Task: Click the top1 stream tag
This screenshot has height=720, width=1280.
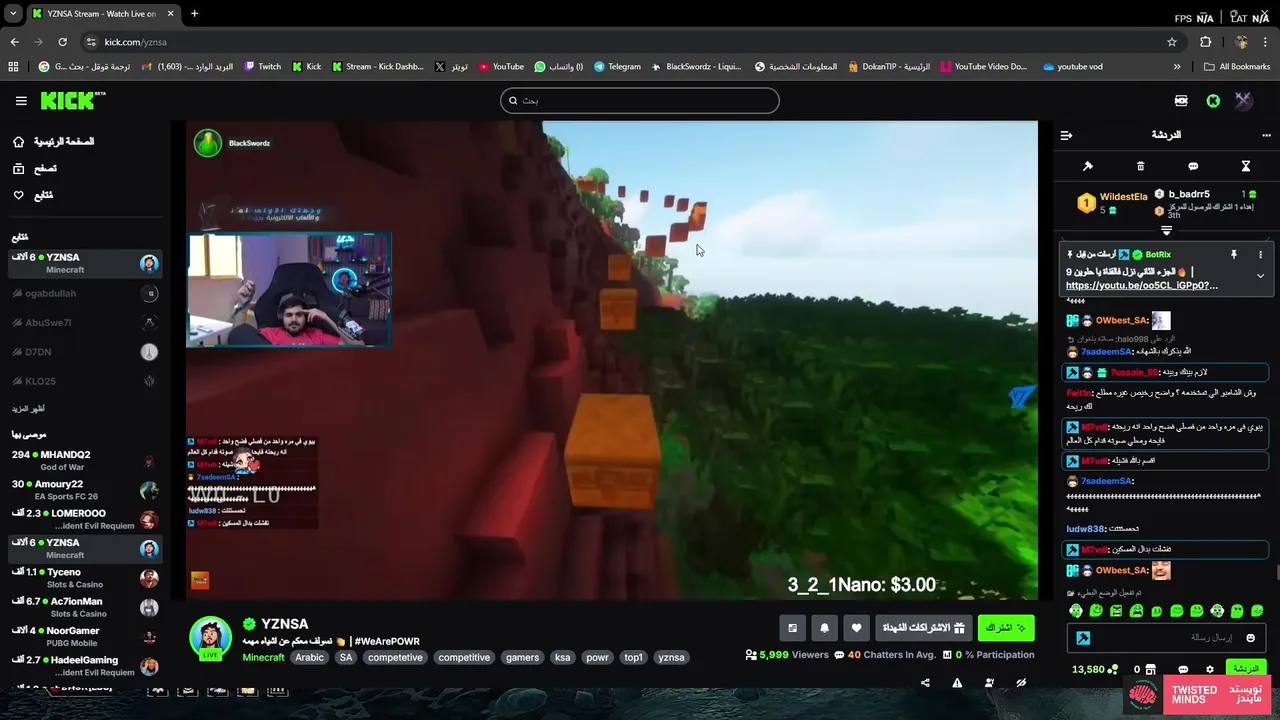Action: click(x=633, y=657)
